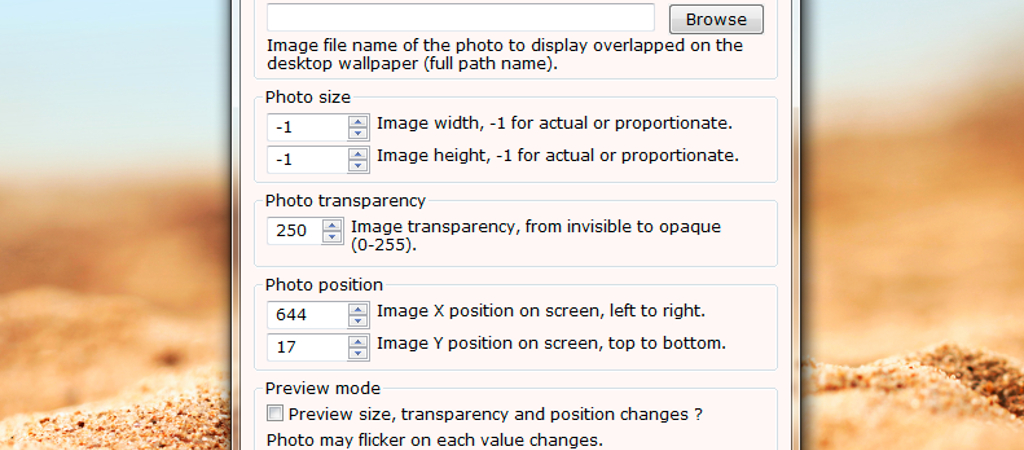Click the image width value field
Image resolution: width=1024 pixels, height=450 pixels.
click(307, 128)
